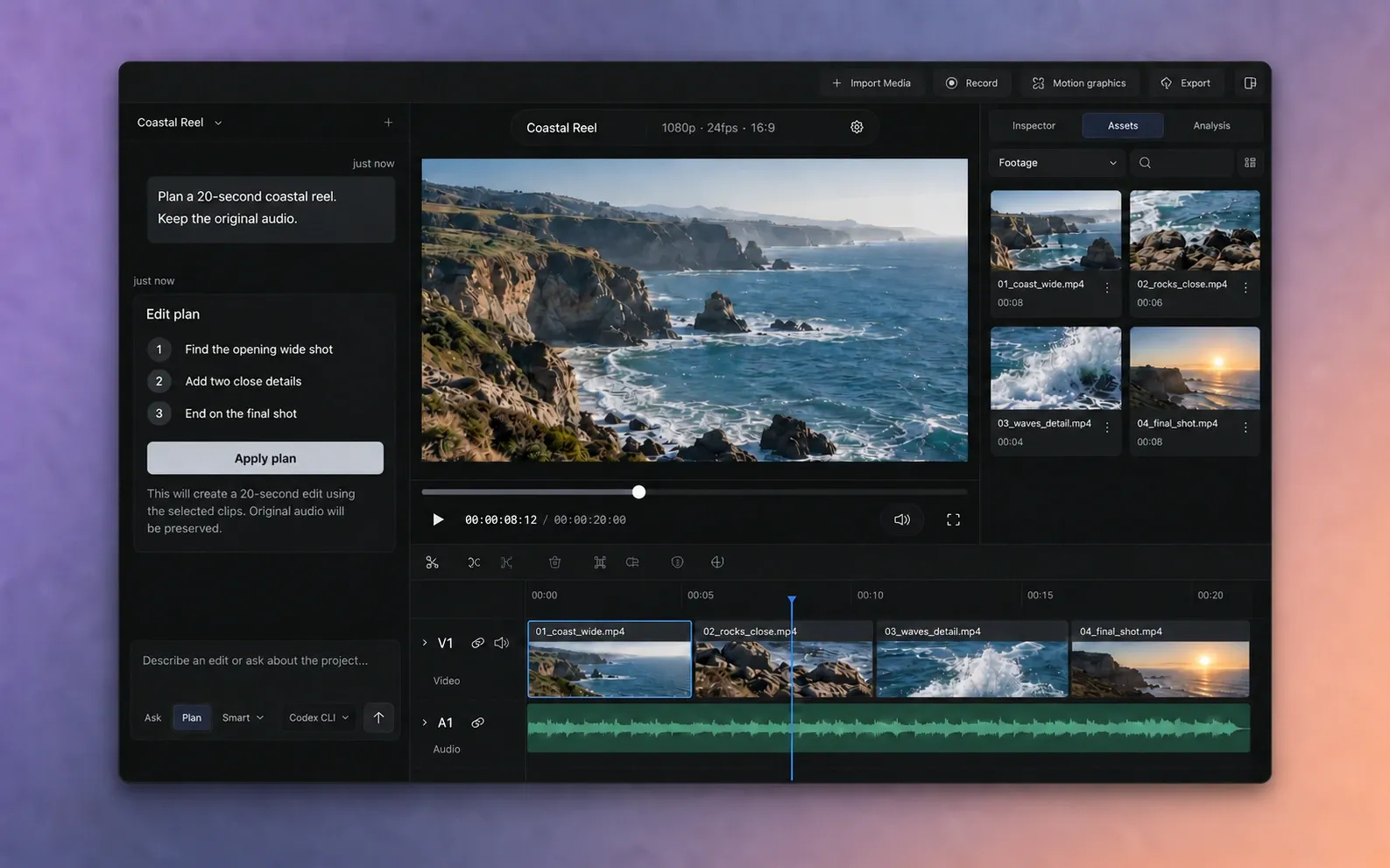Mute the V1 track speaker icon
Screen dimensions: 1390x868
point(501,643)
